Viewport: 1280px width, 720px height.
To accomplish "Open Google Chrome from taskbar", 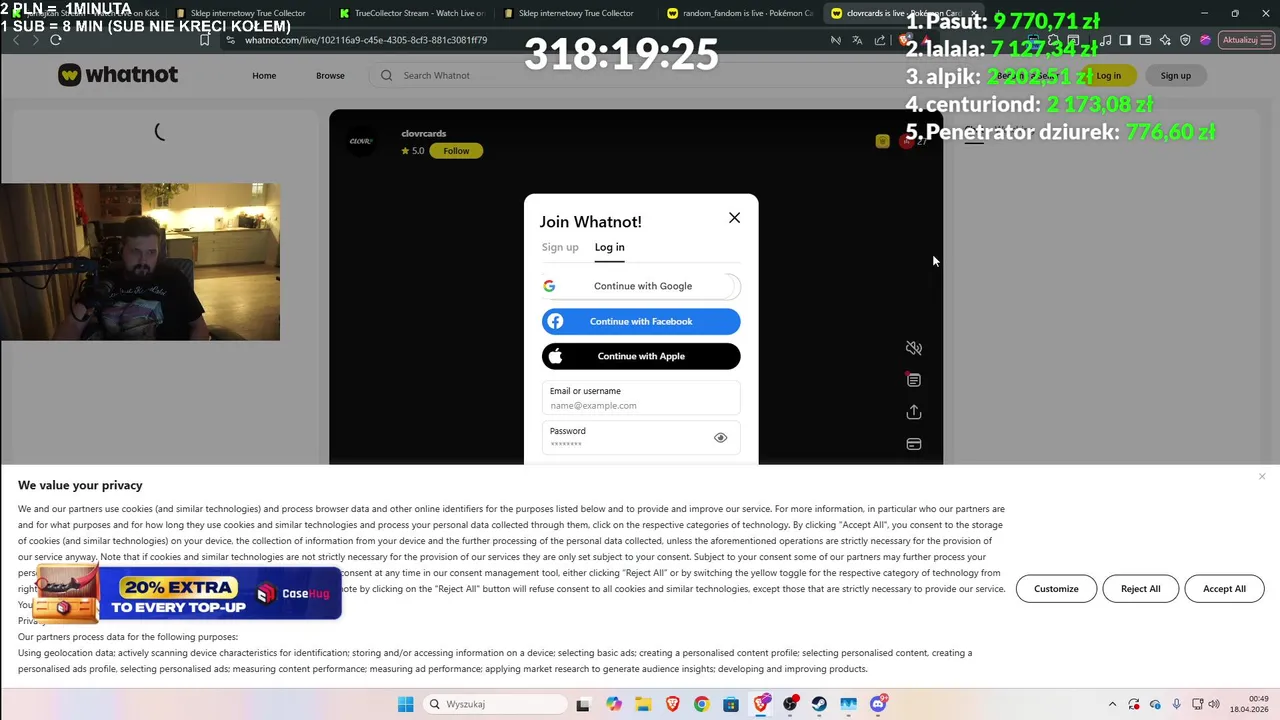I will tap(701, 704).
